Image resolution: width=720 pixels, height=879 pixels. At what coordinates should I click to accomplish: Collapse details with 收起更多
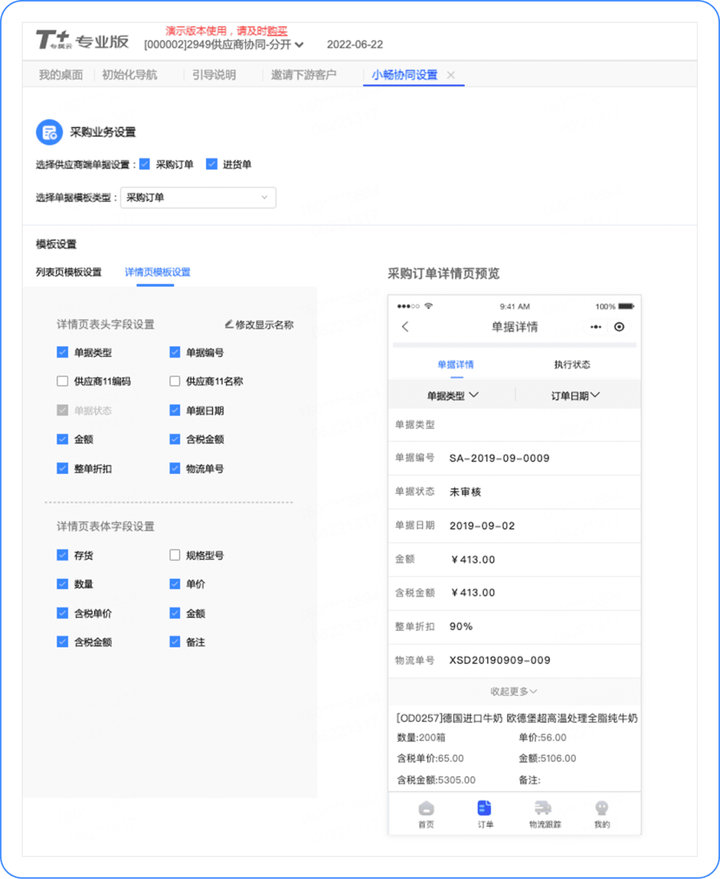click(x=514, y=691)
